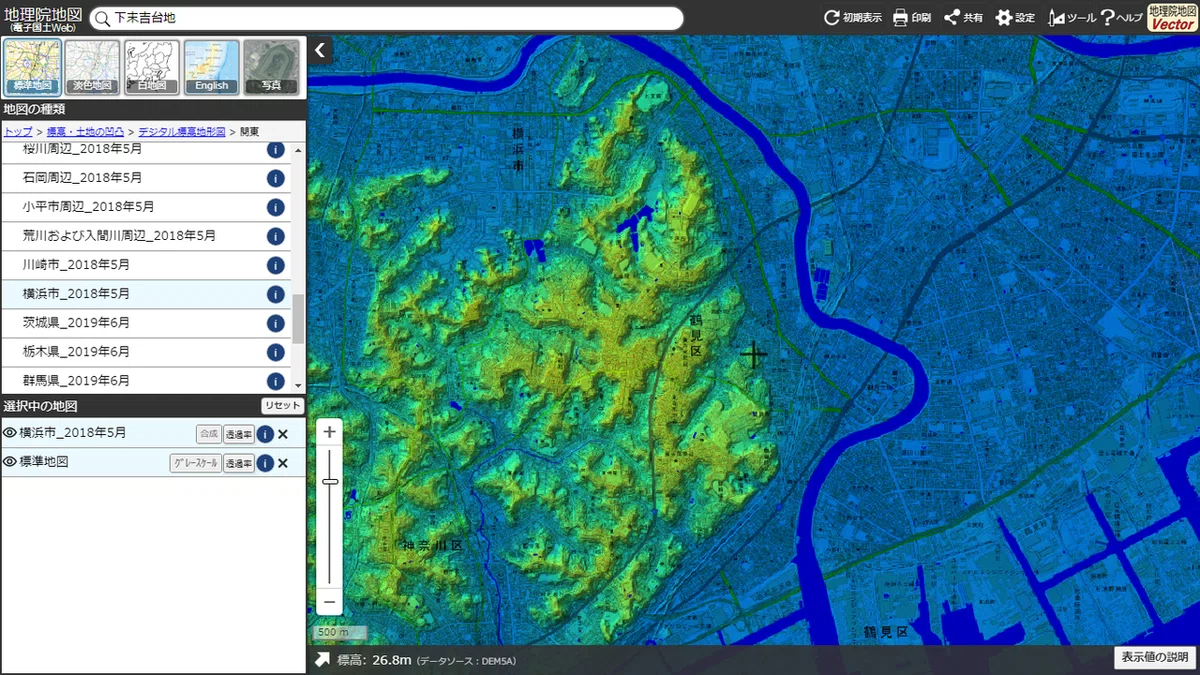Click the 地理院地図 site logo
The width and height of the screenshot is (1200, 675).
click(42, 18)
